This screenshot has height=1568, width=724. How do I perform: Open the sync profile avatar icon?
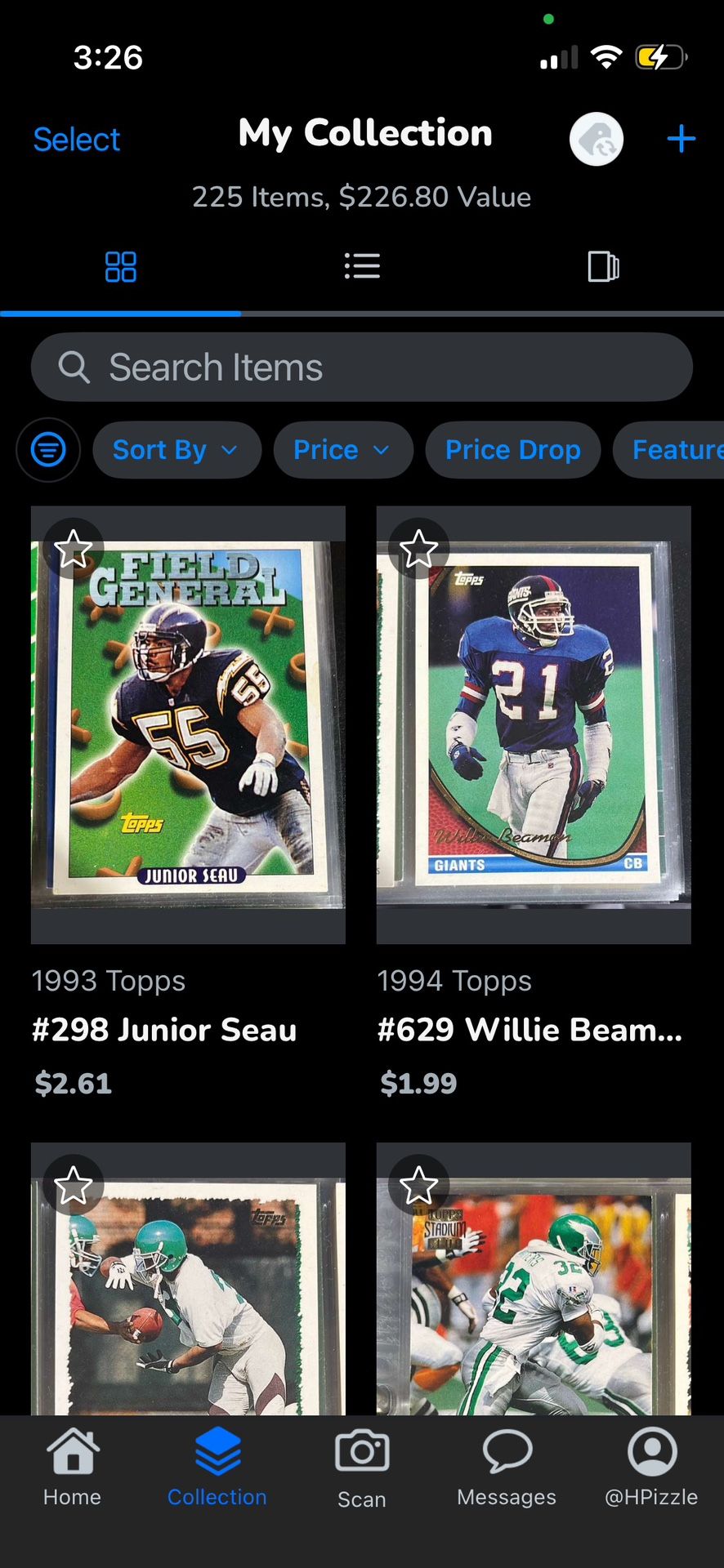(597, 139)
